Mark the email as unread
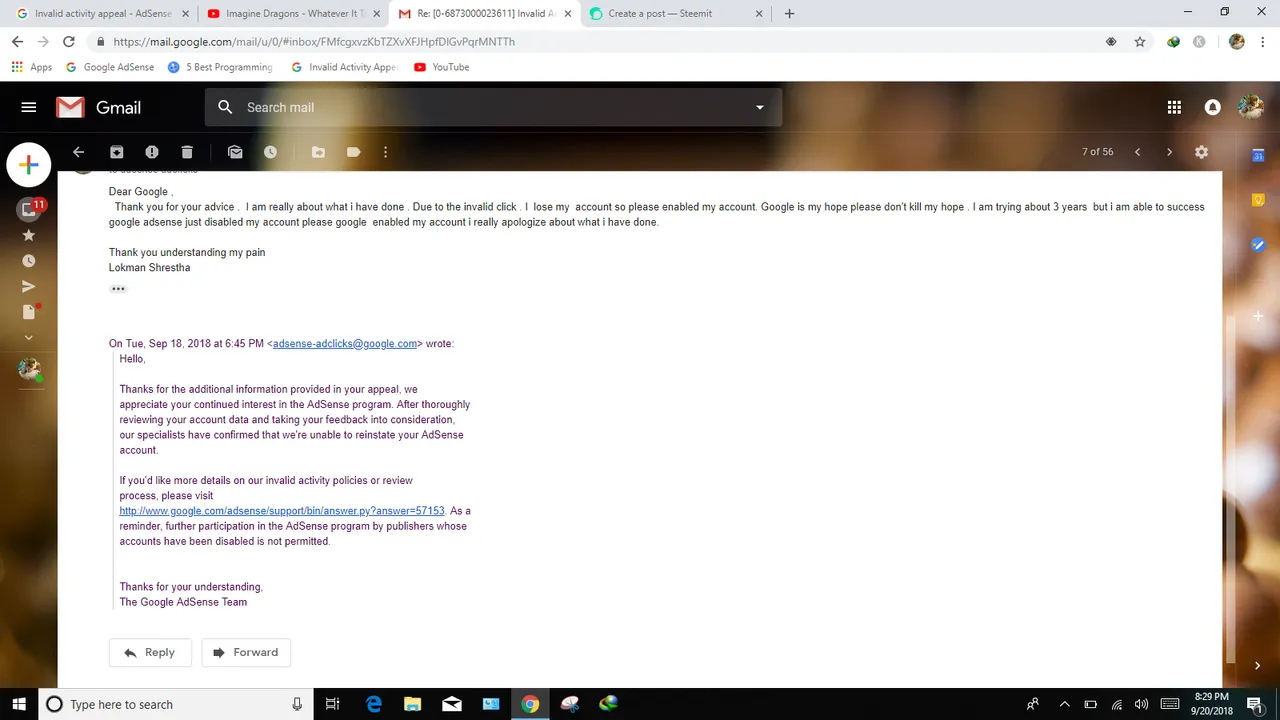This screenshot has height=720, width=1280. 235,152
